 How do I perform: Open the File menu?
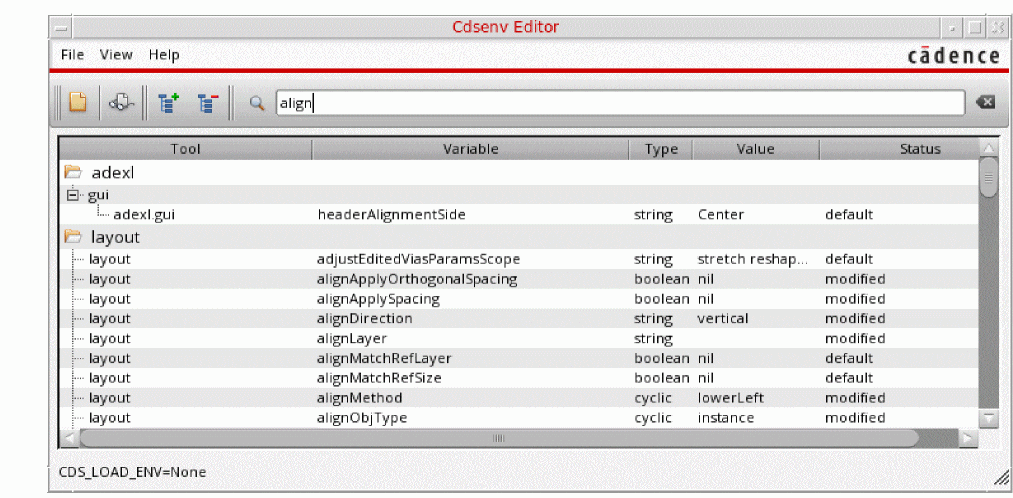[x=72, y=55]
